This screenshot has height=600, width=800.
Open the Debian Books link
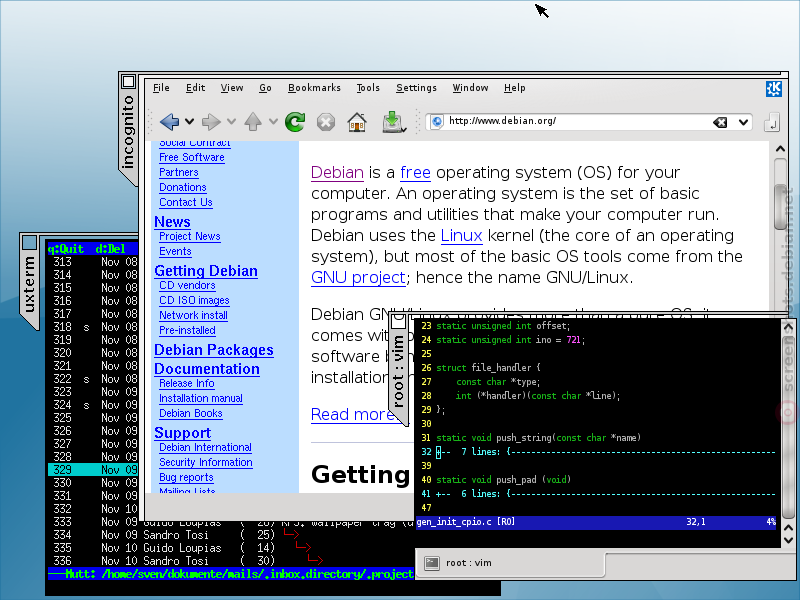(x=191, y=414)
